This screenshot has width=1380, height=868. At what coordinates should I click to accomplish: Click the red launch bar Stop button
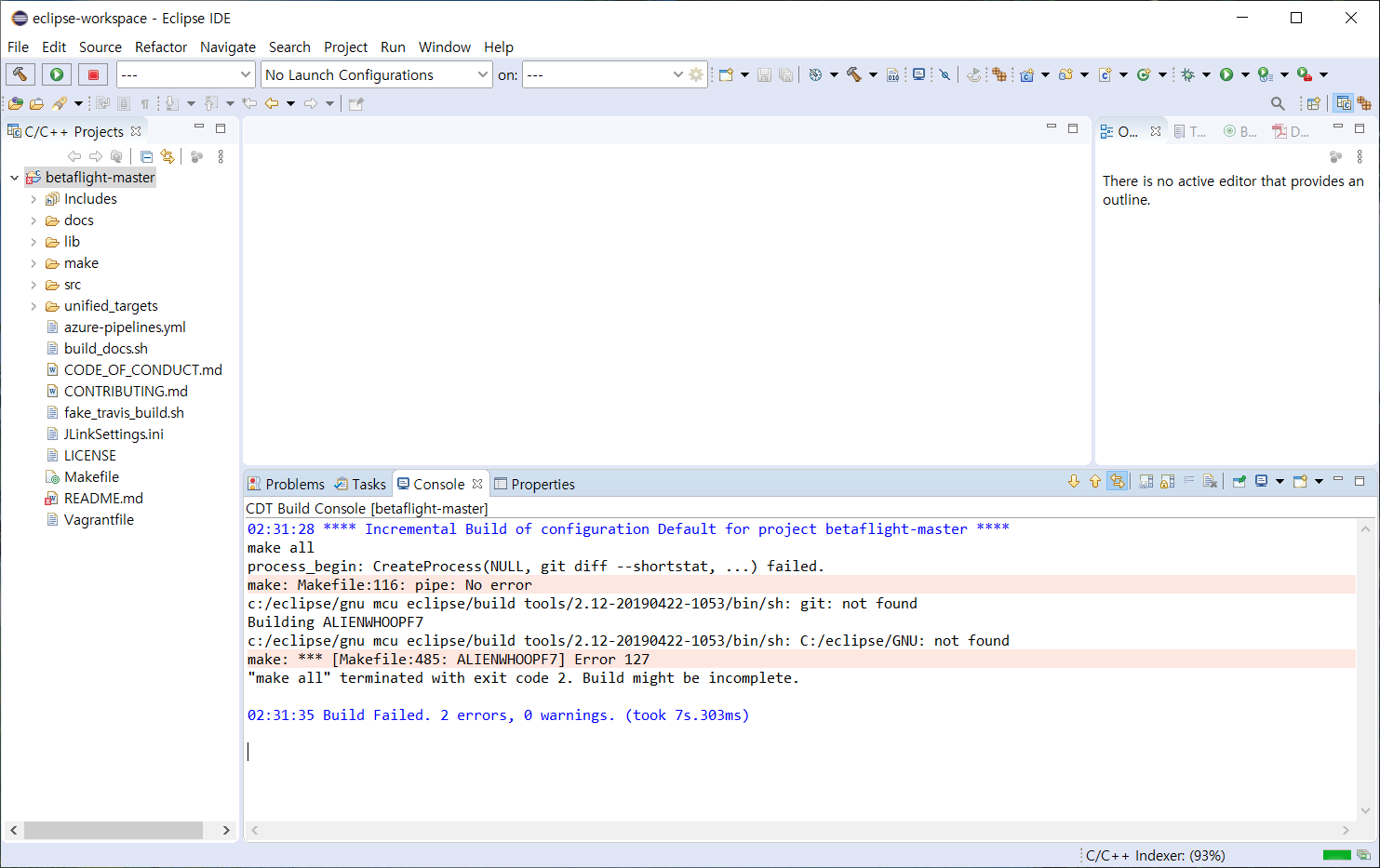coord(93,74)
